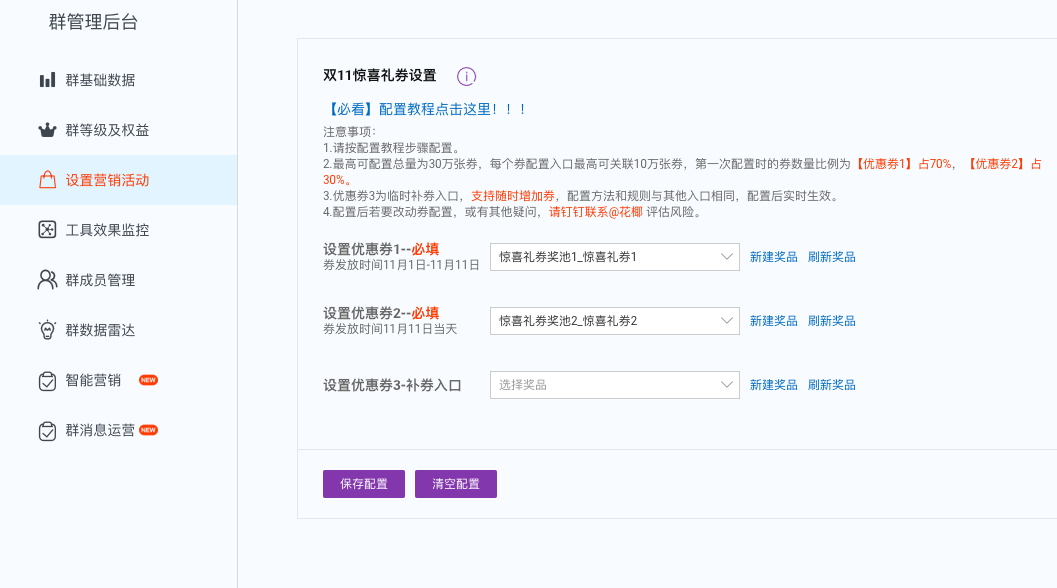
Task: Open the 惊喜礼券奖池1_惊喜礼券1 dropdown
Action: pos(615,257)
